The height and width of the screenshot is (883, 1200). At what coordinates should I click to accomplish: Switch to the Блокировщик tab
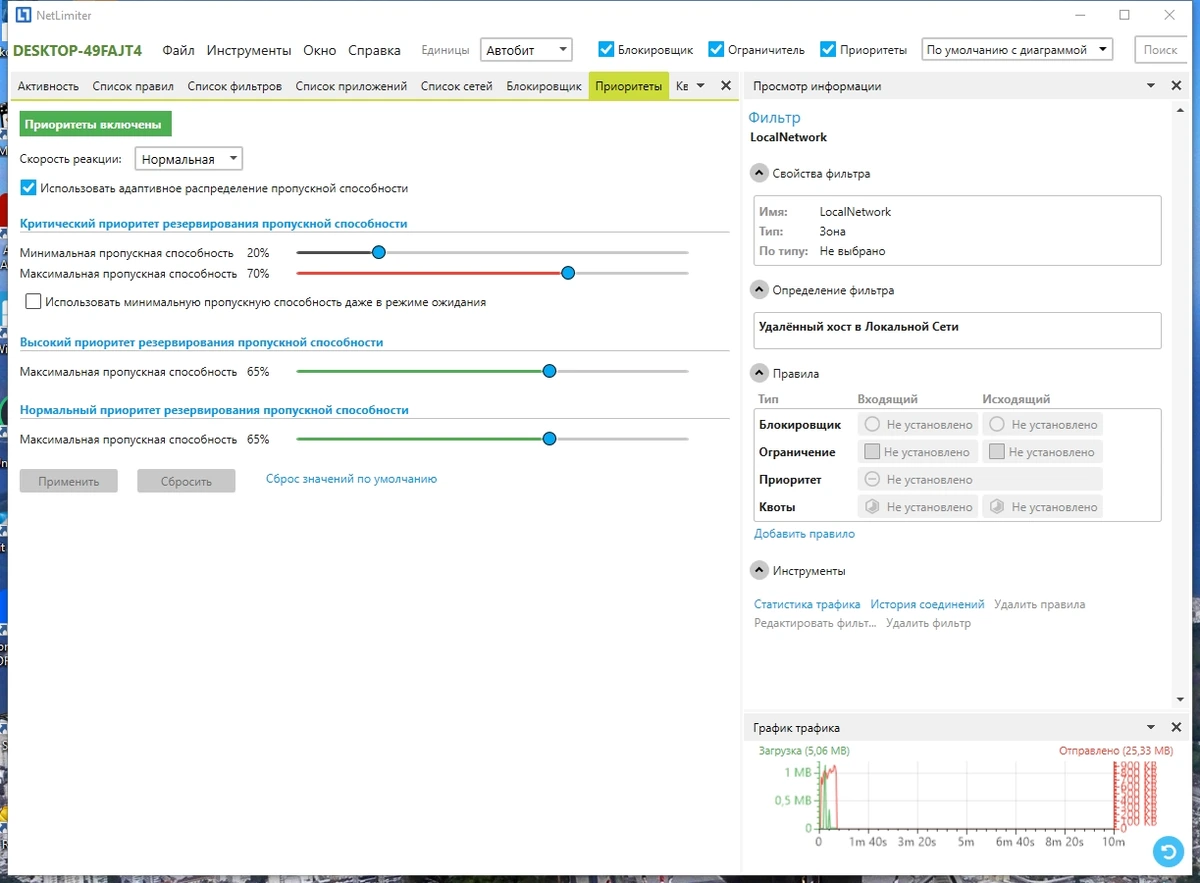544,86
